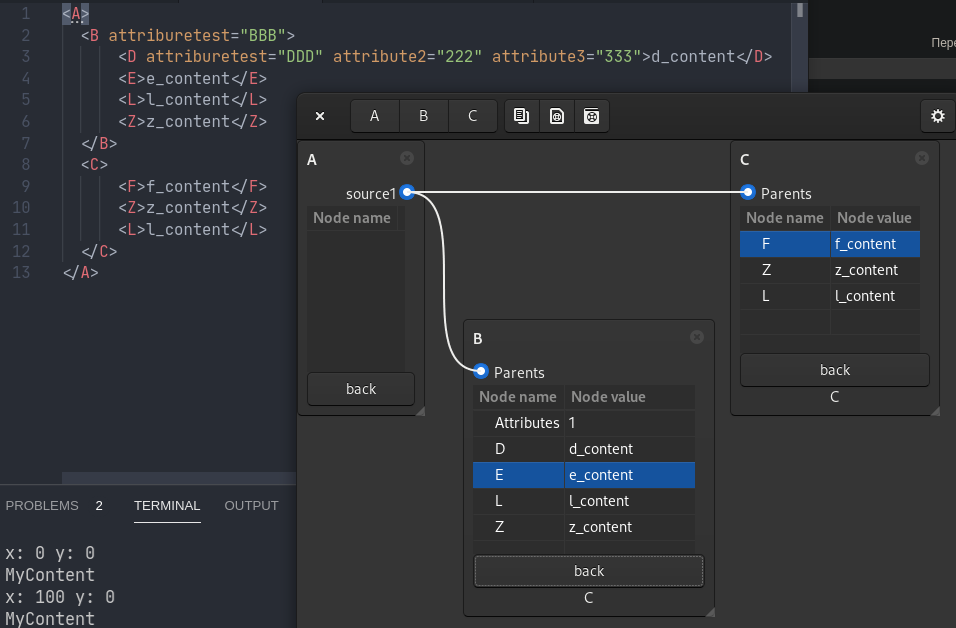956x628 pixels.
Task: Click the Parents connector dot on panel C
Action: 747,192
